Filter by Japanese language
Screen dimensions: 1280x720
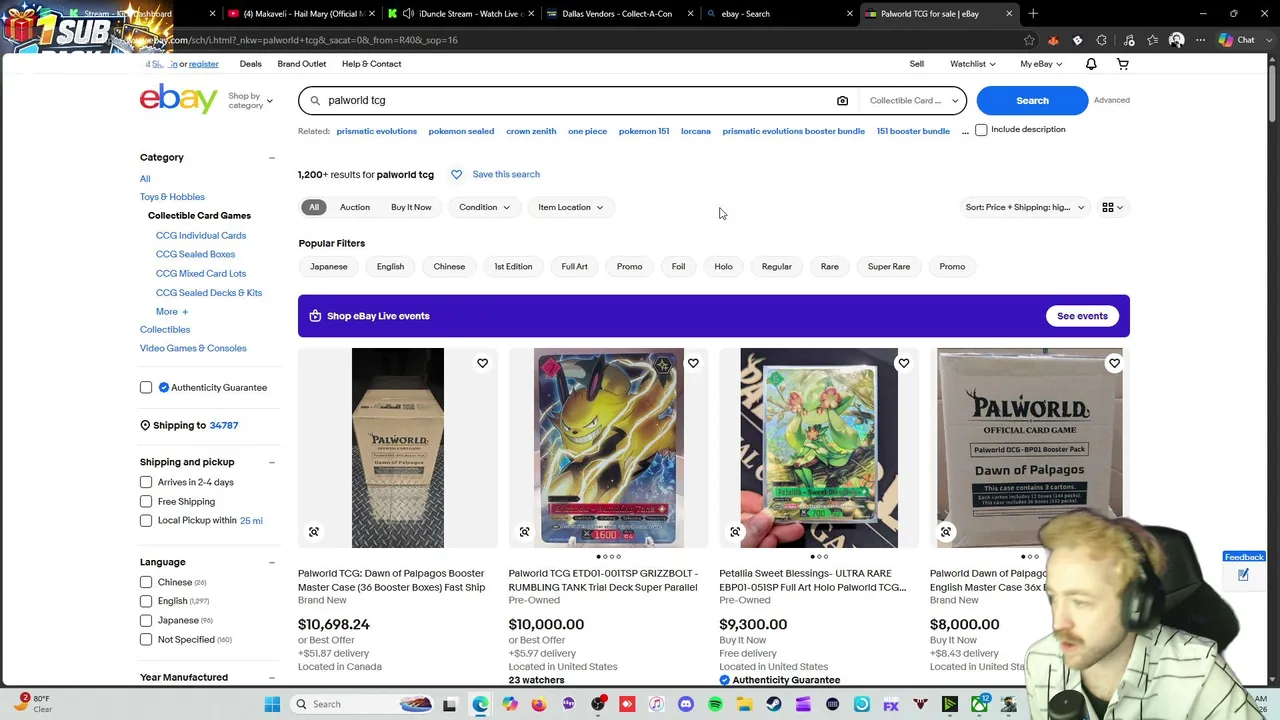point(146,620)
